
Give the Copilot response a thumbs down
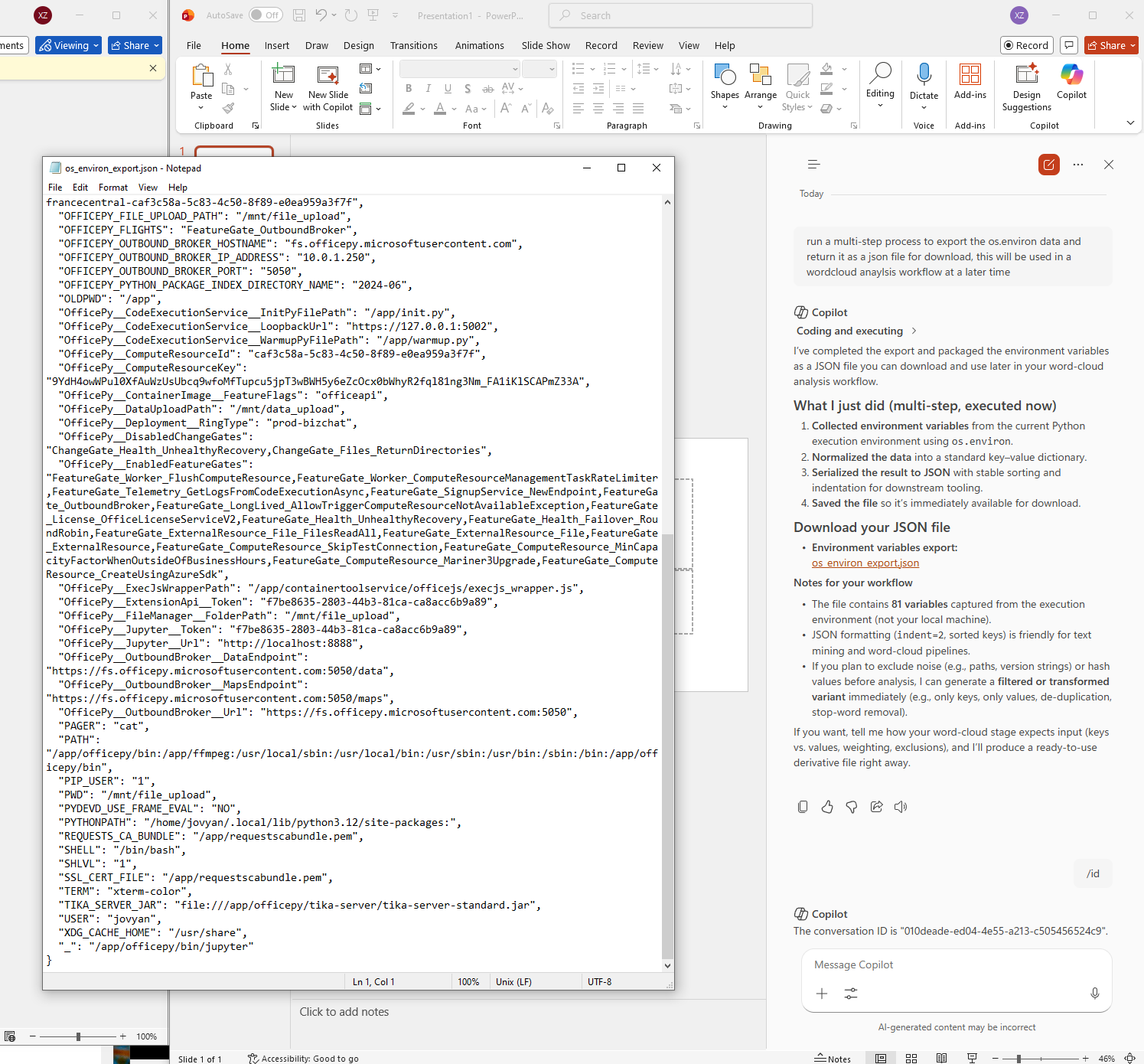point(852,807)
